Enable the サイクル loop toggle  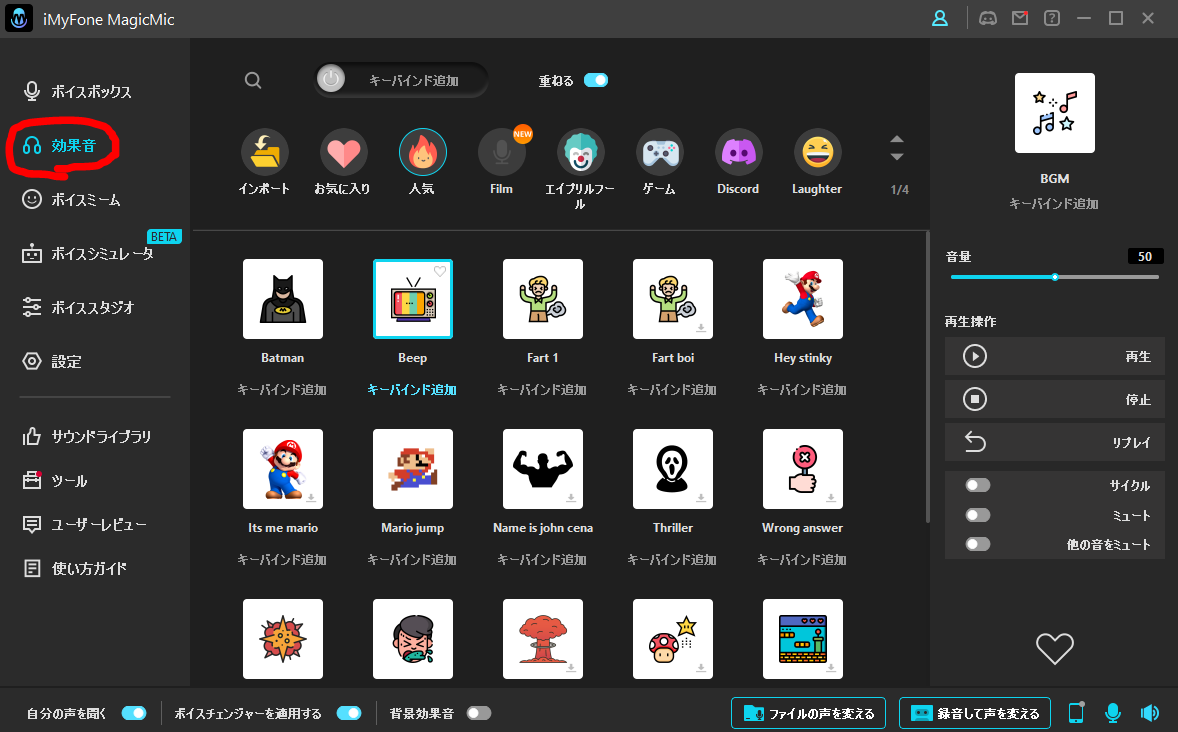point(977,485)
